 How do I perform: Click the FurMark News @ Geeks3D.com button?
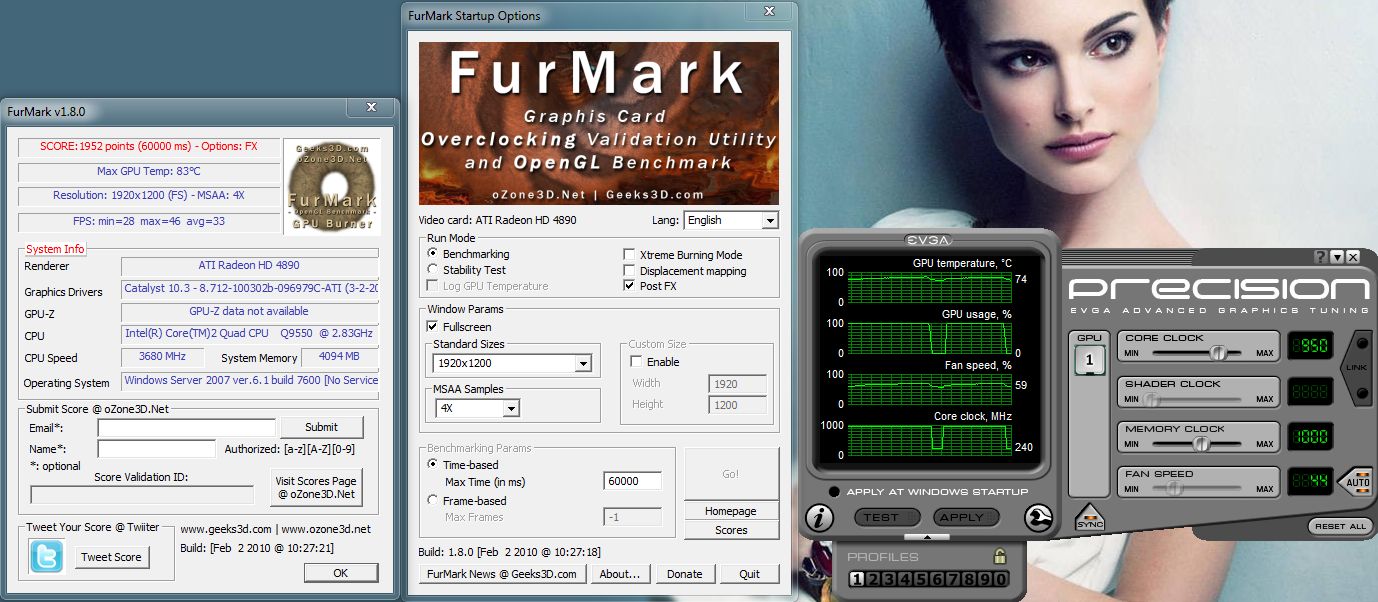click(501, 574)
